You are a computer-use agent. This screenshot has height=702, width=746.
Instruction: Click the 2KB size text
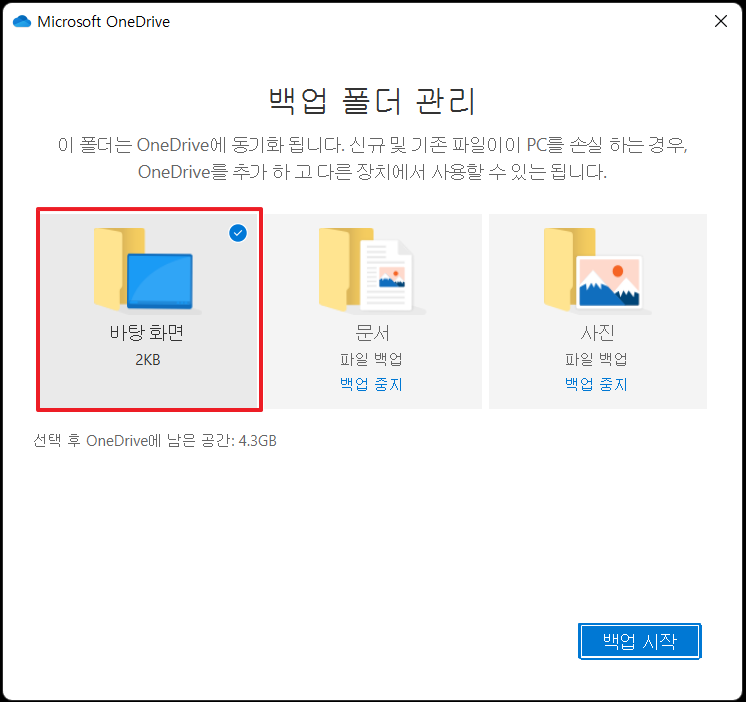(147, 360)
